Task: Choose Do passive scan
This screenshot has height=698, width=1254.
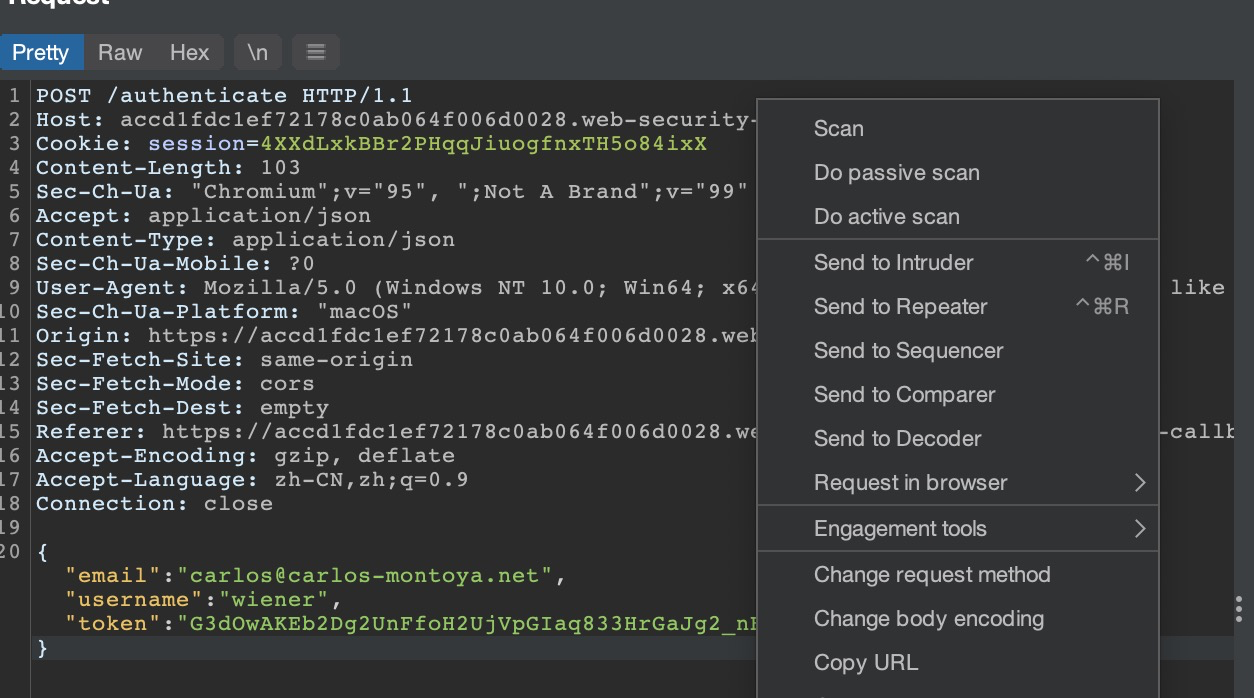Action: tap(896, 172)
